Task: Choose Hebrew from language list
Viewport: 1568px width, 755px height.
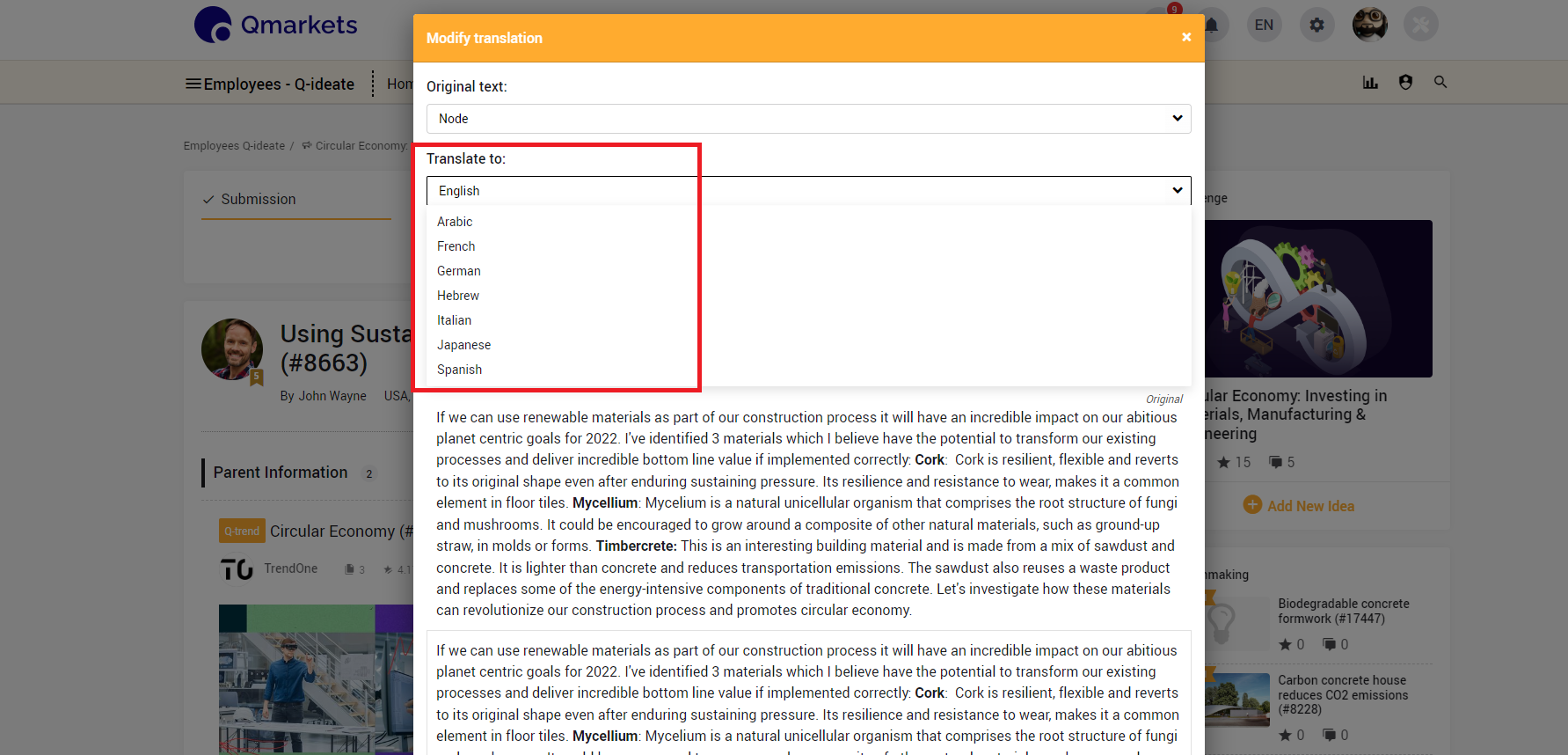Action: 458,296
